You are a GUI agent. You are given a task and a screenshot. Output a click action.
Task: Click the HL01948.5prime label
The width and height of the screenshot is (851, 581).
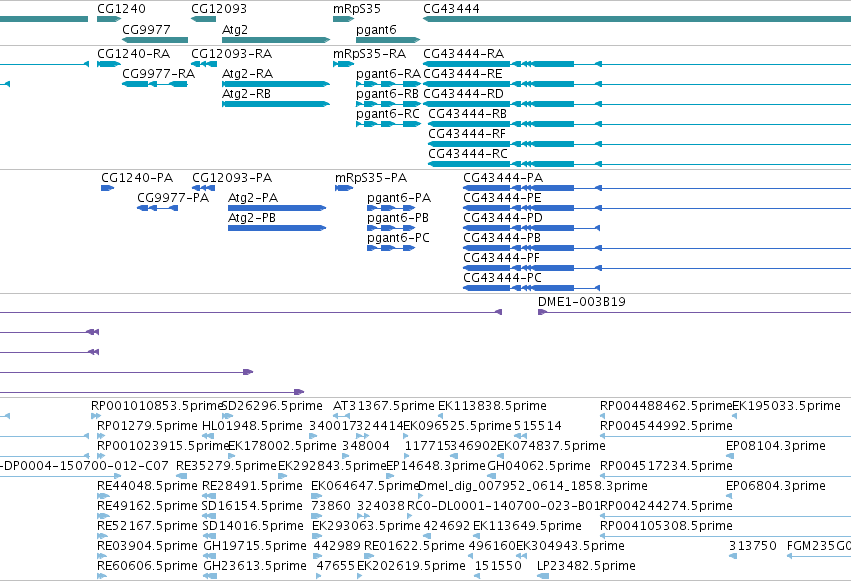click(252, 426)
